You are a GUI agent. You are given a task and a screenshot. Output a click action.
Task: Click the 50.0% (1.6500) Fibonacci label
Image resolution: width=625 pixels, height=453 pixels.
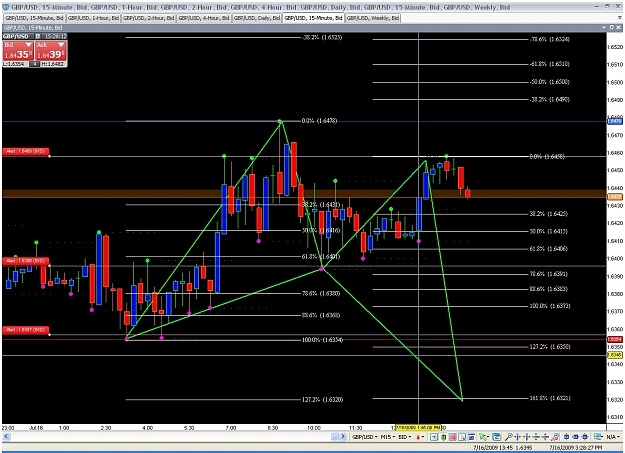549,82
